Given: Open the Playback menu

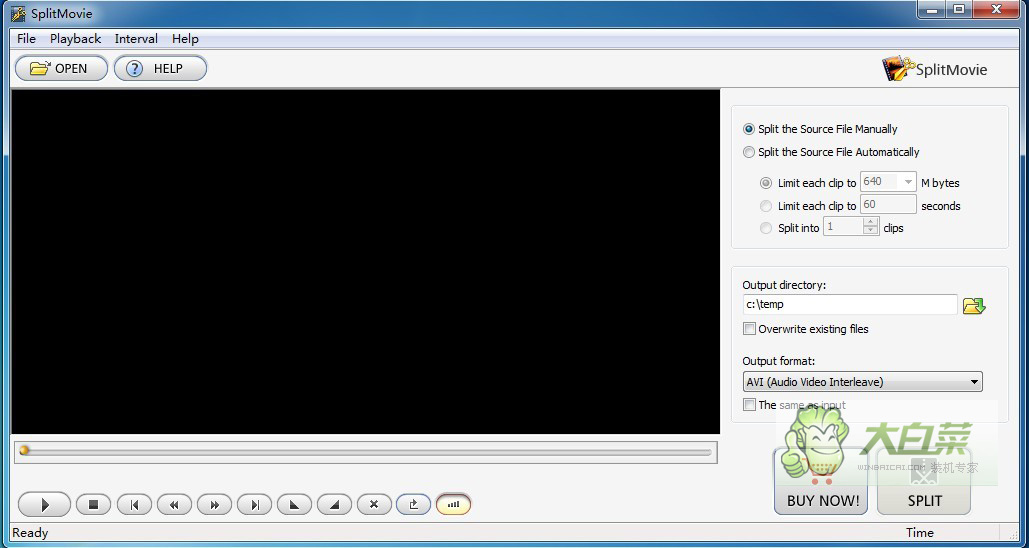Looking at the screenshot, I should (x=75, y=39).
